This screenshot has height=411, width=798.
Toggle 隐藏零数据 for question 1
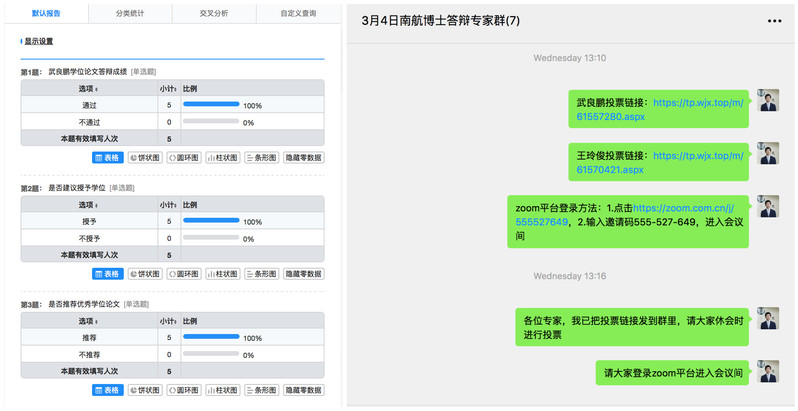point(303,157)
